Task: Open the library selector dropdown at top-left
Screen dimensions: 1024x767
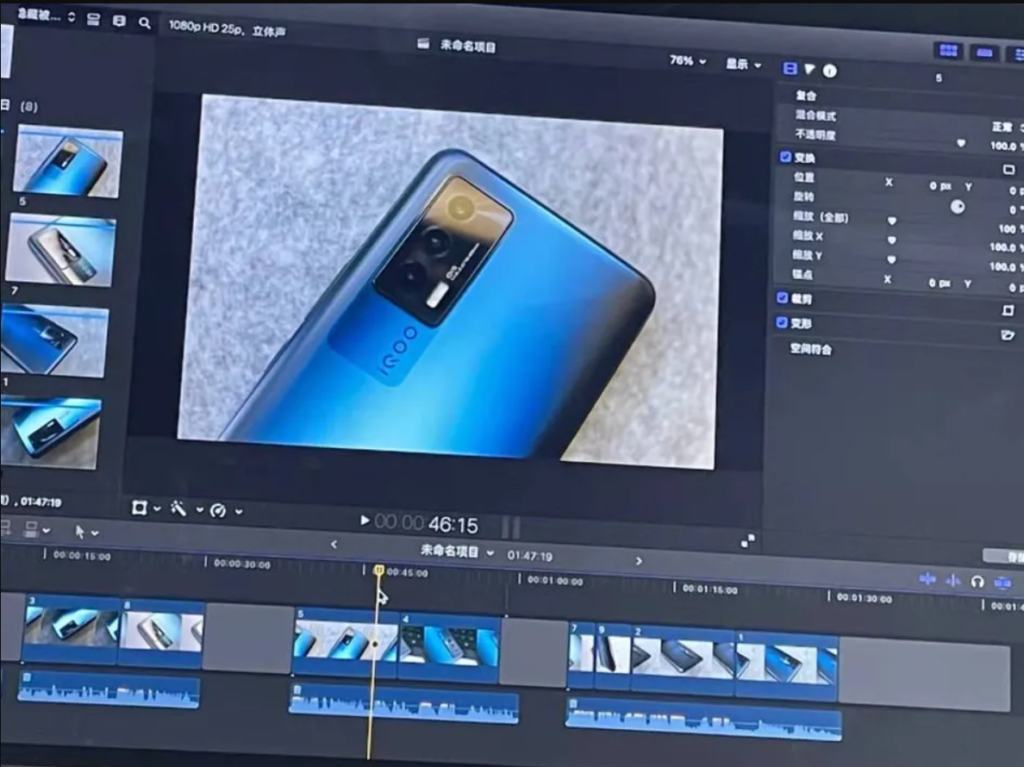Action: pyautogui.click(x=46, y=16)
